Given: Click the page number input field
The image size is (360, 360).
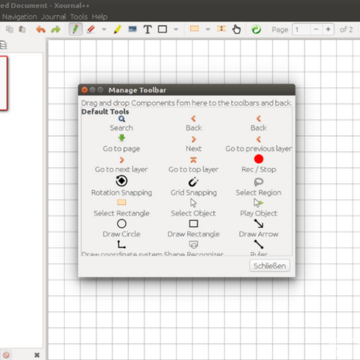Looking at the screenshot, I should click(301, 29).
